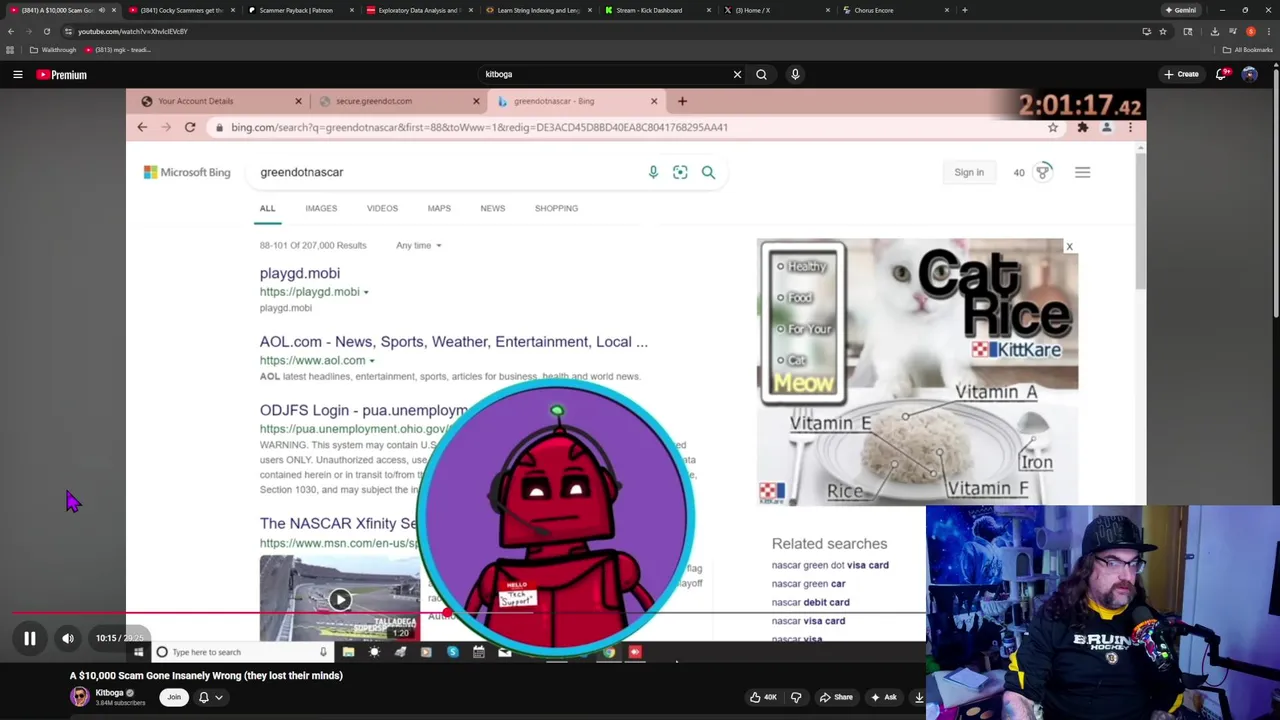The height and width of the screenshot is (720, 1280).
Task: Click the YouTube Premium logo
Action: tap(62, 74)
